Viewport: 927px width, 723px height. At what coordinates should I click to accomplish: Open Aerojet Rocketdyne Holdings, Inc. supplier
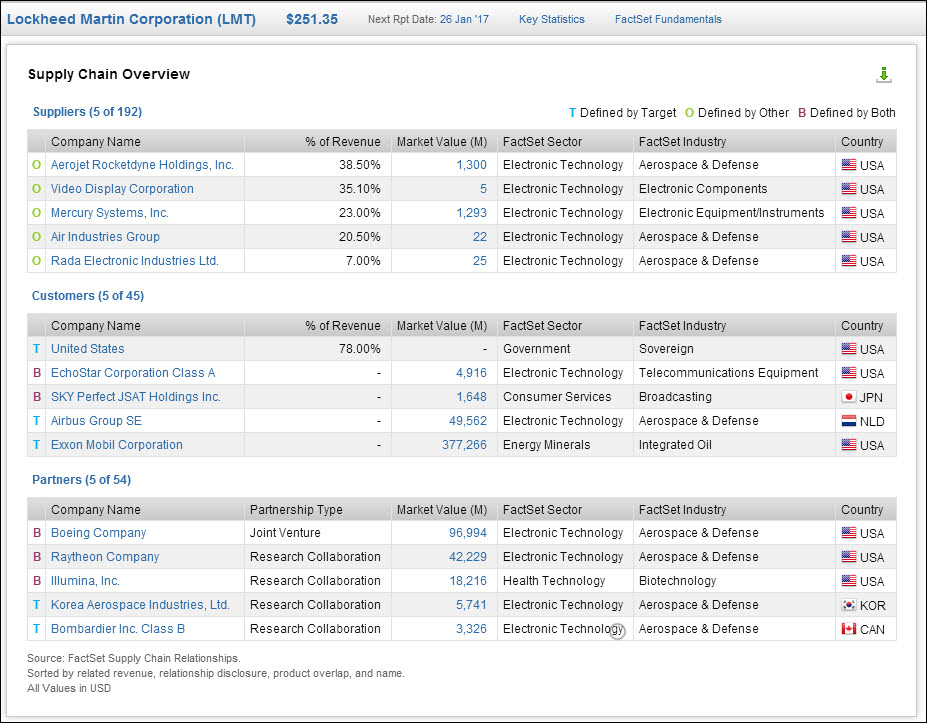point(142,165)
